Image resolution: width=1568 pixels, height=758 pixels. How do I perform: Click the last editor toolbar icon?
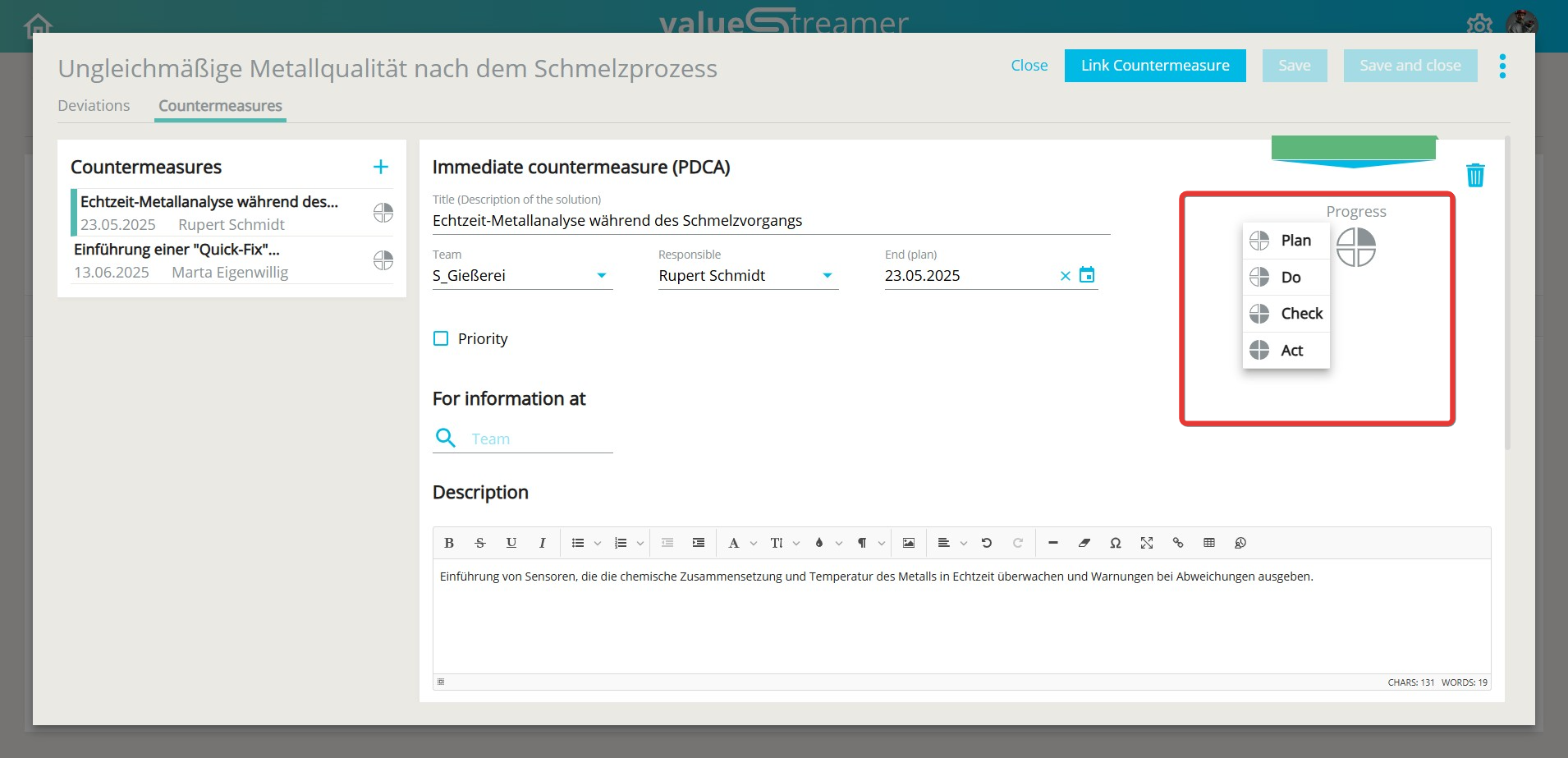pyautogui.click(x=1240, y=543)
